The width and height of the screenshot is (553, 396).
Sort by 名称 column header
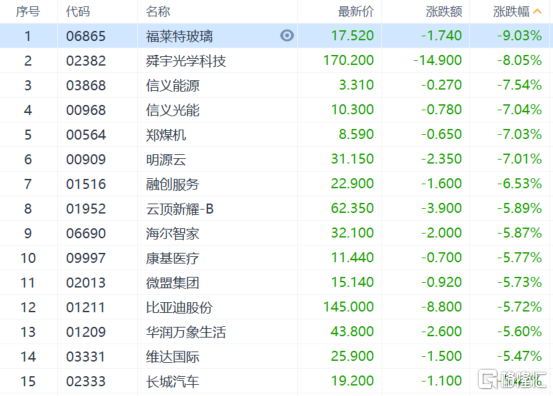click(158, 12)
